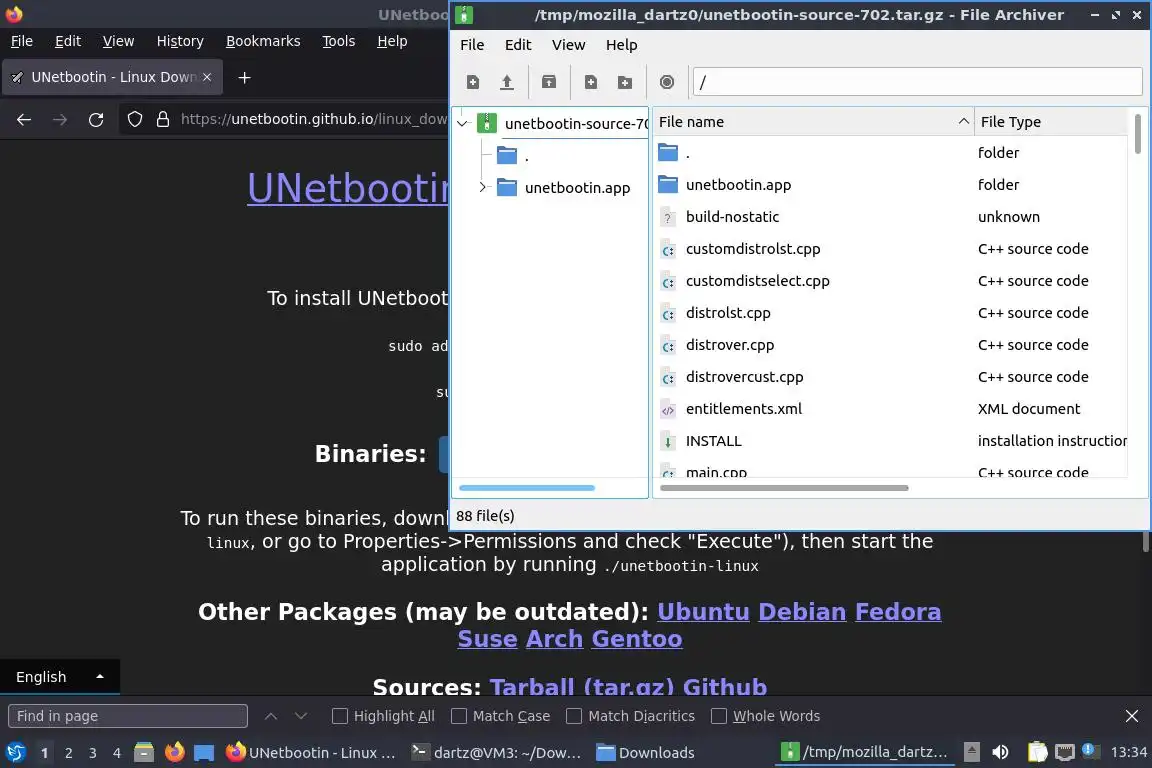The width and height of the screenshot is (1152, 768).
Task: Open the English language dropdown
Action: pyautogui.click(x=60, y=677)
